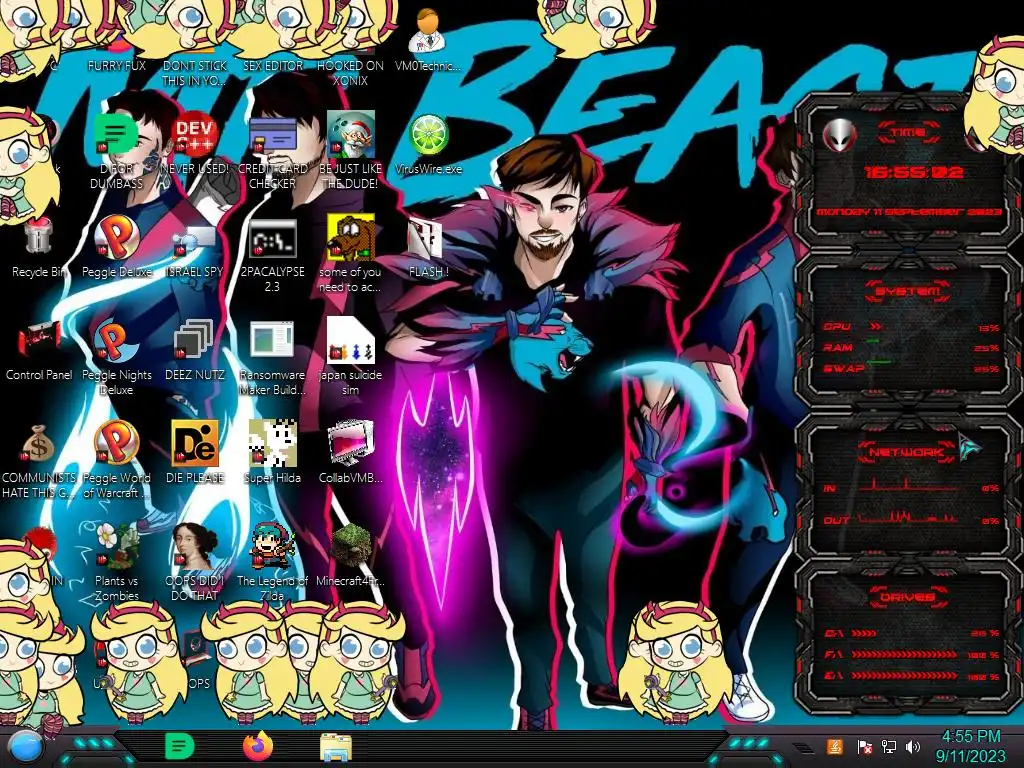Select the 'HOOKED ON XONIX' label
This screenshot has width=1024, height=768.
pyautogui.click(x=350, y=73)
